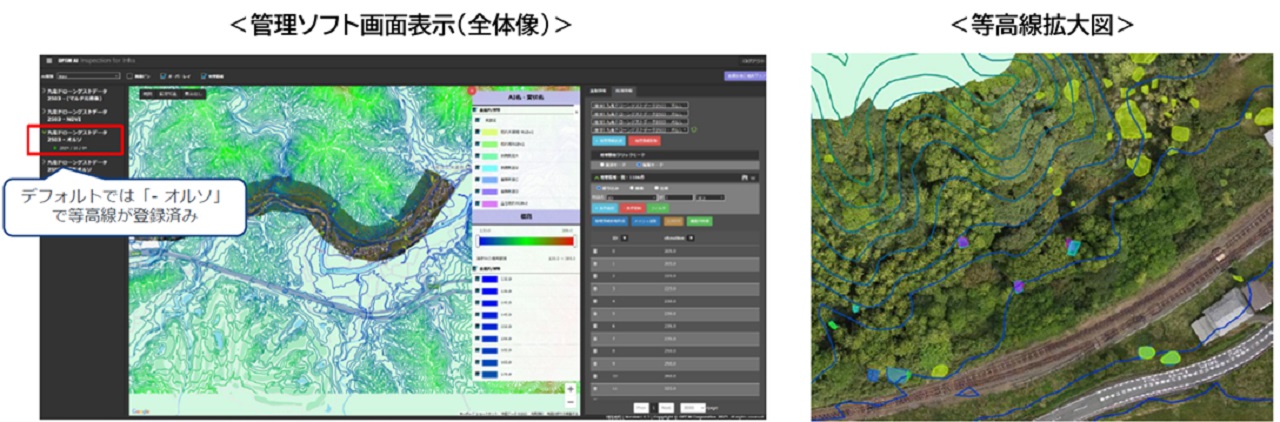Check the checkbox of table row ID 0
The width and height of the screenshot is (1280, 422).
point(596,253)
